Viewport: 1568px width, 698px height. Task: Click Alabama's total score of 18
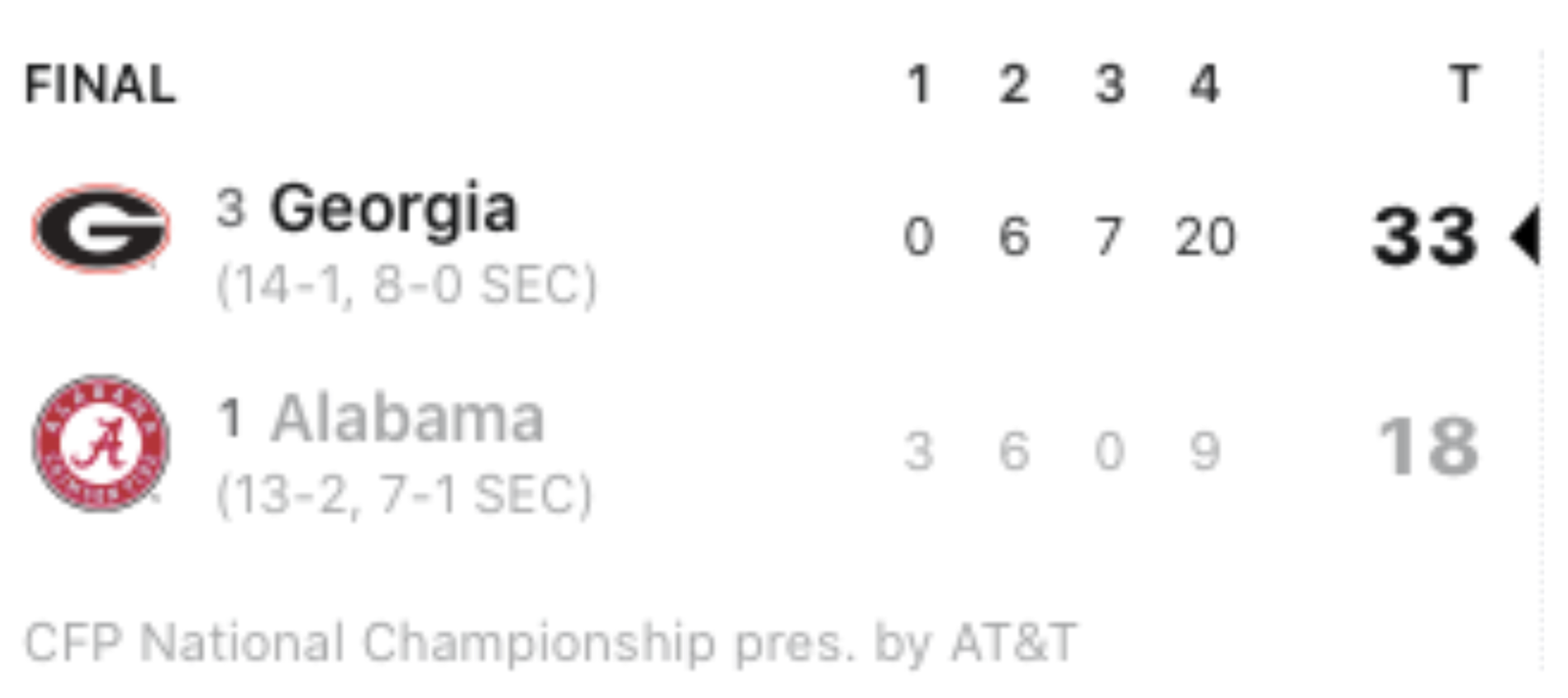pos(1429,447)
